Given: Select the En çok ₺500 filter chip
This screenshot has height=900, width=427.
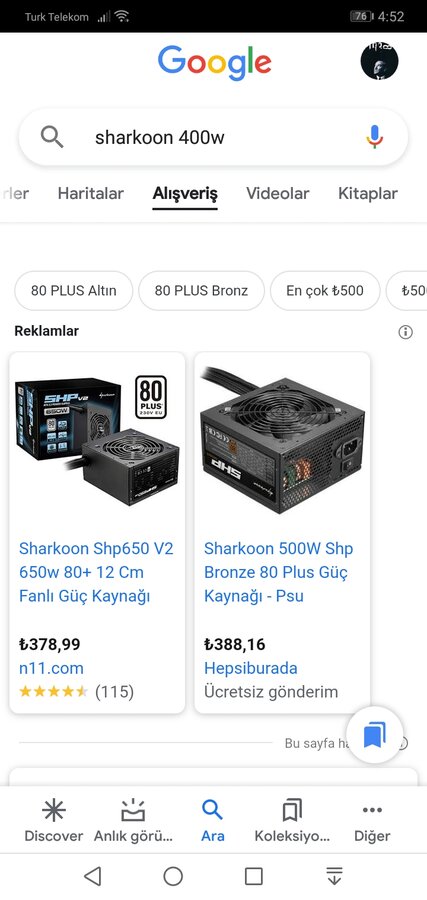Looking at the screenshot, I should point(325,290).
